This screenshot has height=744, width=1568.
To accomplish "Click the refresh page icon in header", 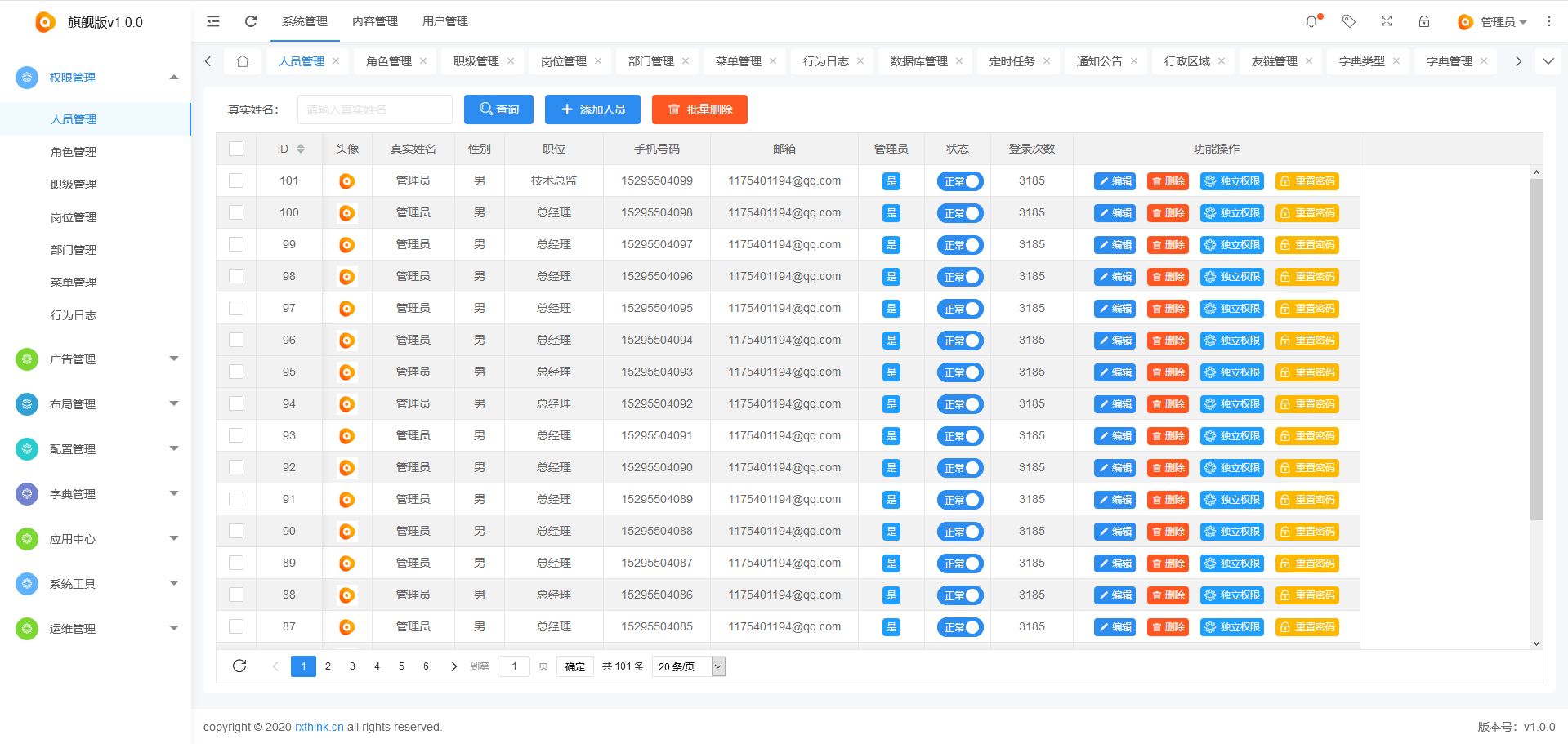I will tap(251, 21).
